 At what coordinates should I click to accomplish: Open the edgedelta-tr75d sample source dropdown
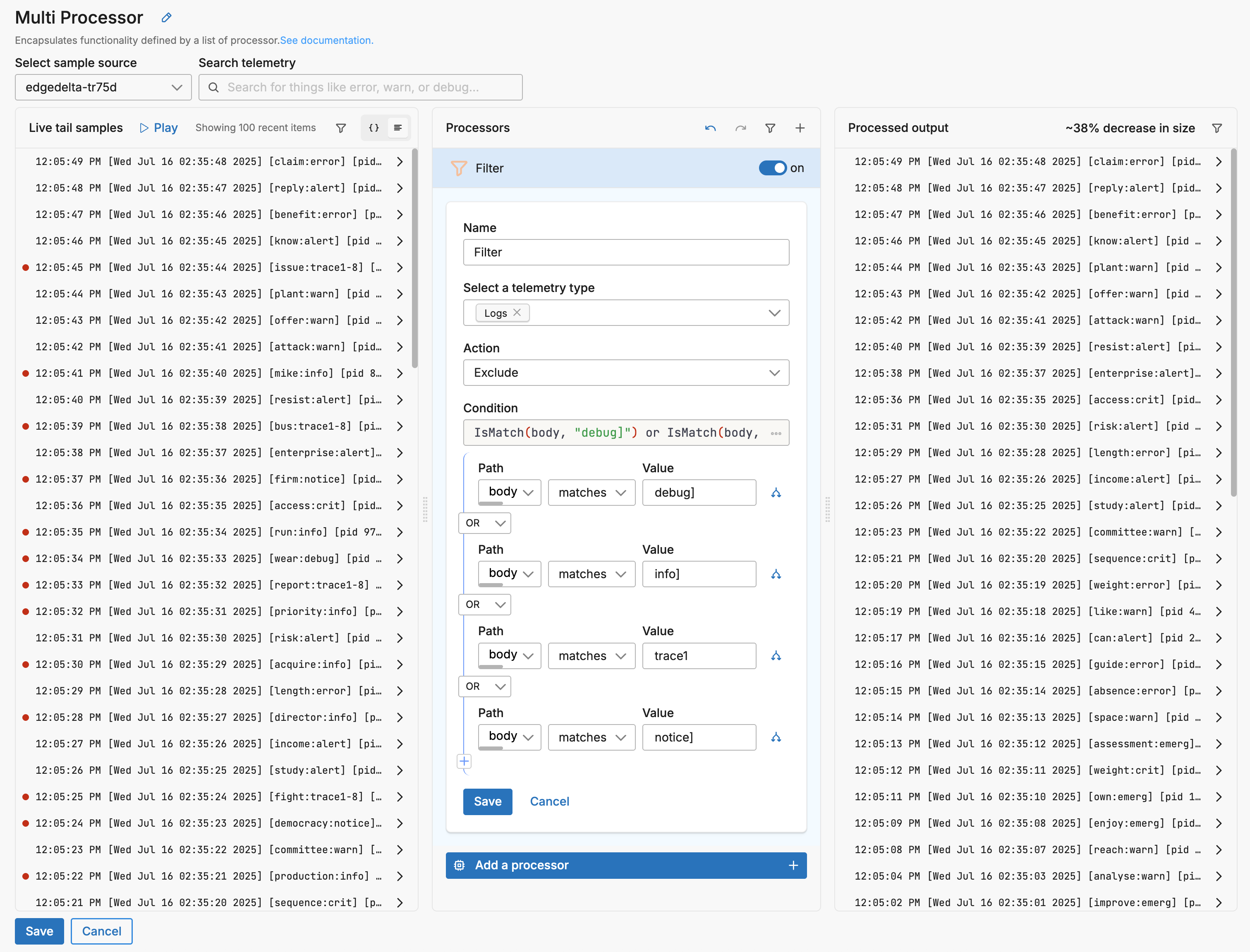tap(103, 87)
